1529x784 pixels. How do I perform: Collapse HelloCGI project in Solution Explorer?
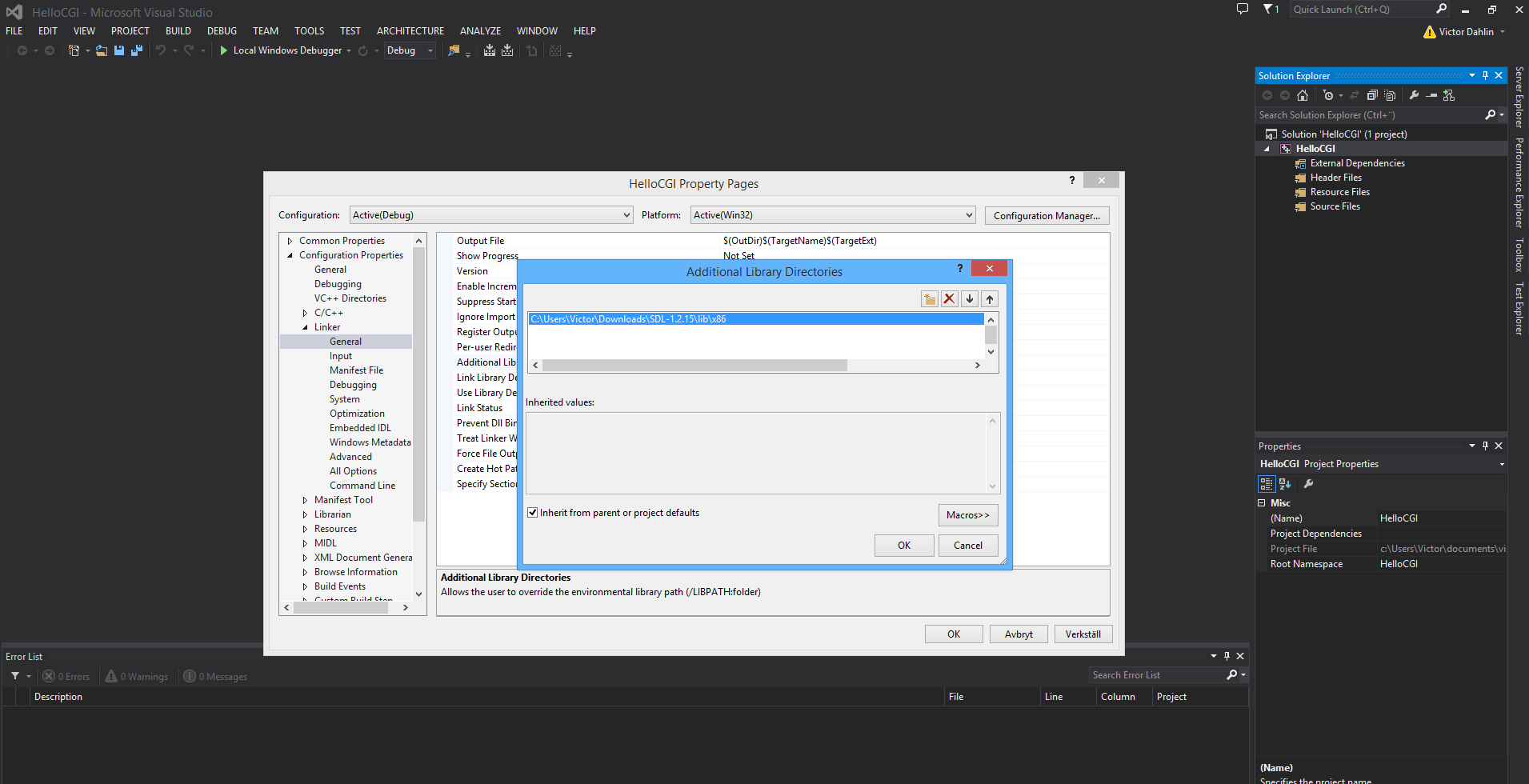coord(1267,149)
